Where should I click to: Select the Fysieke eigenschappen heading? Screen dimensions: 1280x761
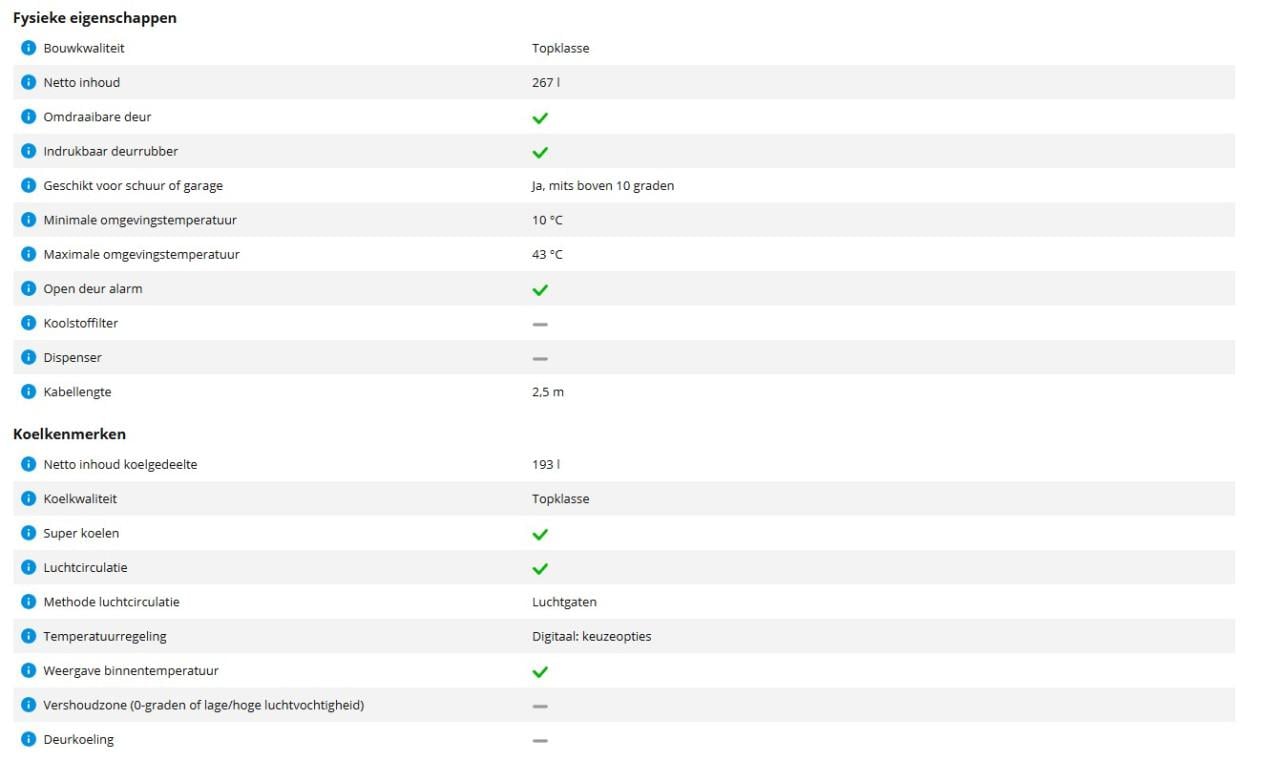coord(95,17)
